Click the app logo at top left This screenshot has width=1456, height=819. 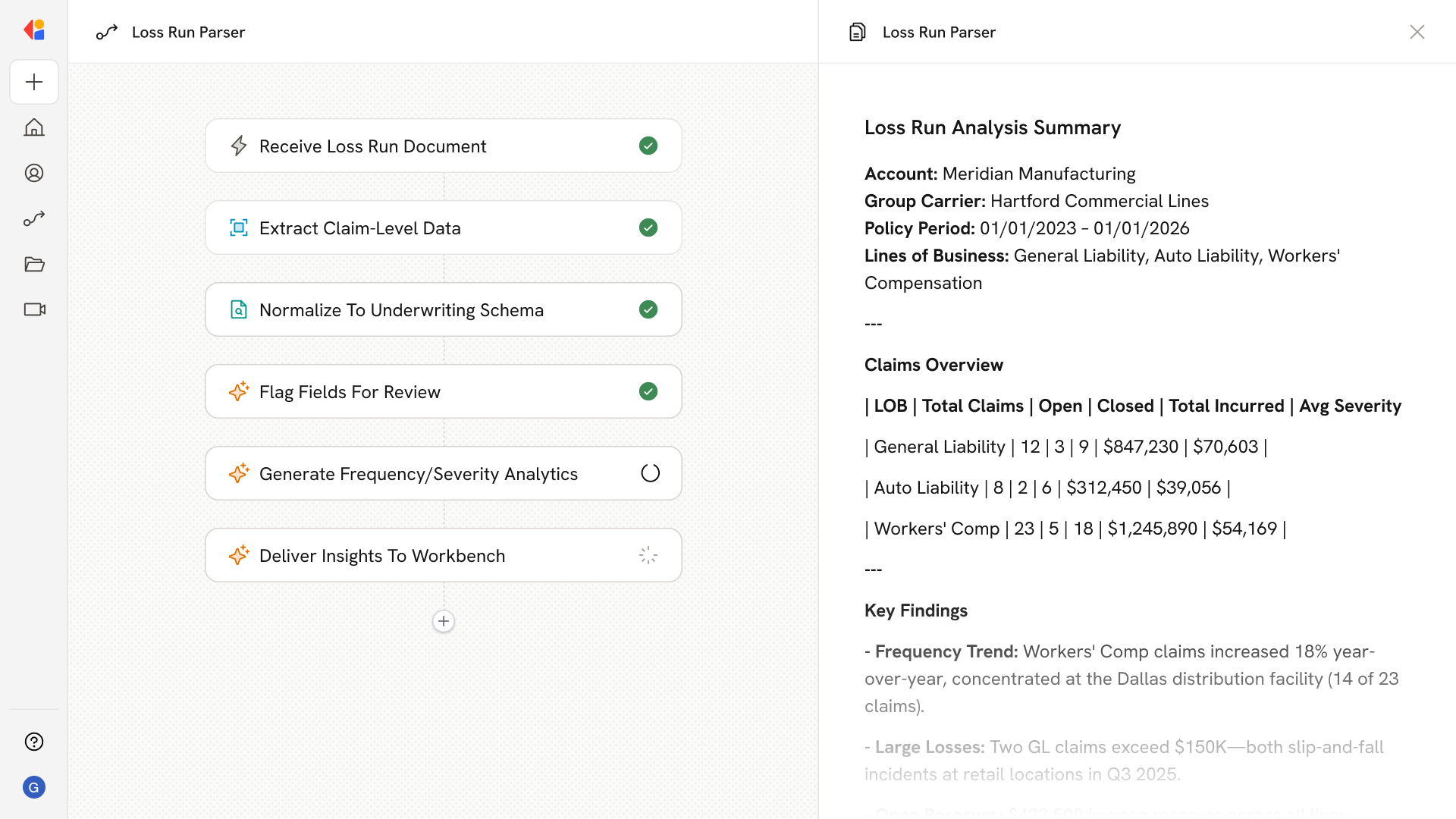click(x=34, y=30)
